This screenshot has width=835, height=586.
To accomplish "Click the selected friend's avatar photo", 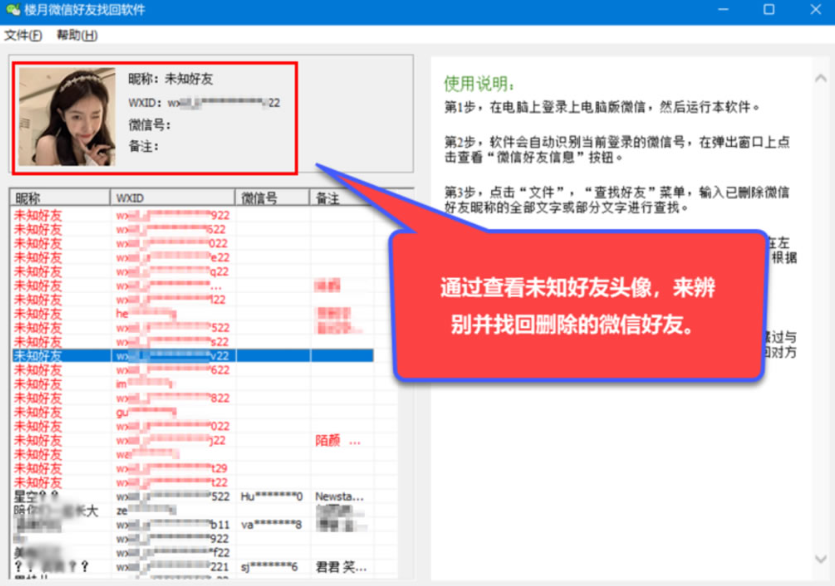I will pyautogui.click(x=67, y=117).
